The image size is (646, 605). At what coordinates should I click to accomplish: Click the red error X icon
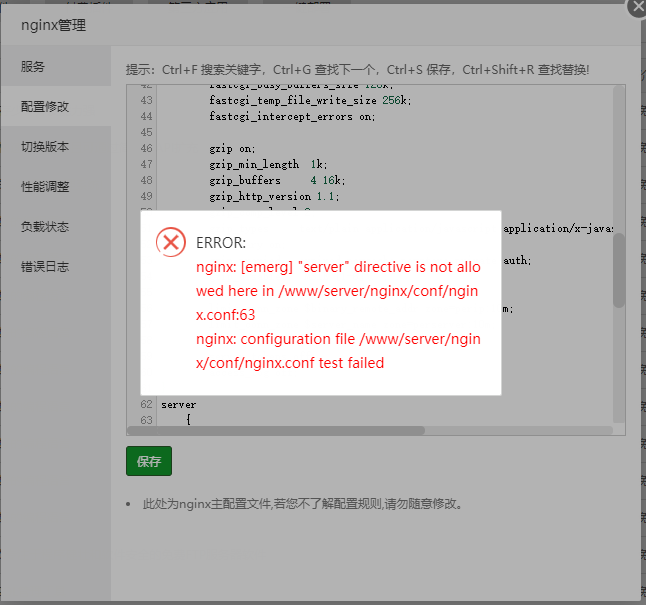coord(171,242)
